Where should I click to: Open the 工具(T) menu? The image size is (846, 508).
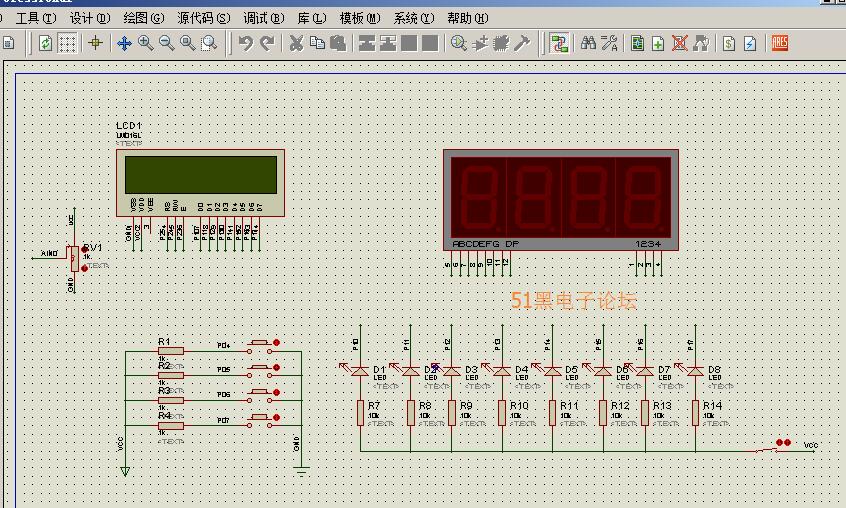click(x=36, y=18)
